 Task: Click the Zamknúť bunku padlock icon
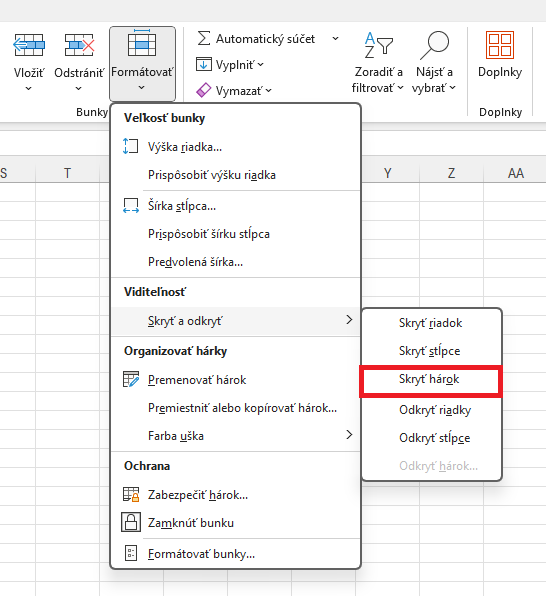click(131, 522)
